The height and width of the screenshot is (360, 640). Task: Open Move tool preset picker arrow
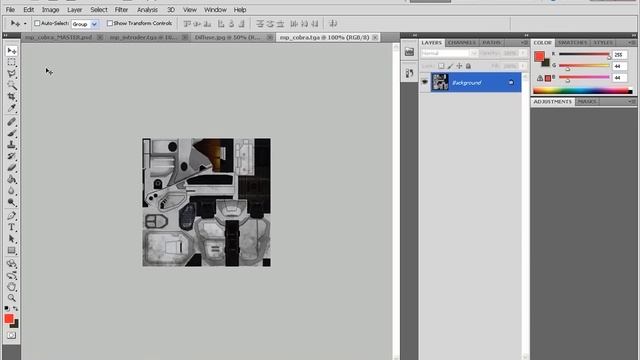[x=25, y=24]
